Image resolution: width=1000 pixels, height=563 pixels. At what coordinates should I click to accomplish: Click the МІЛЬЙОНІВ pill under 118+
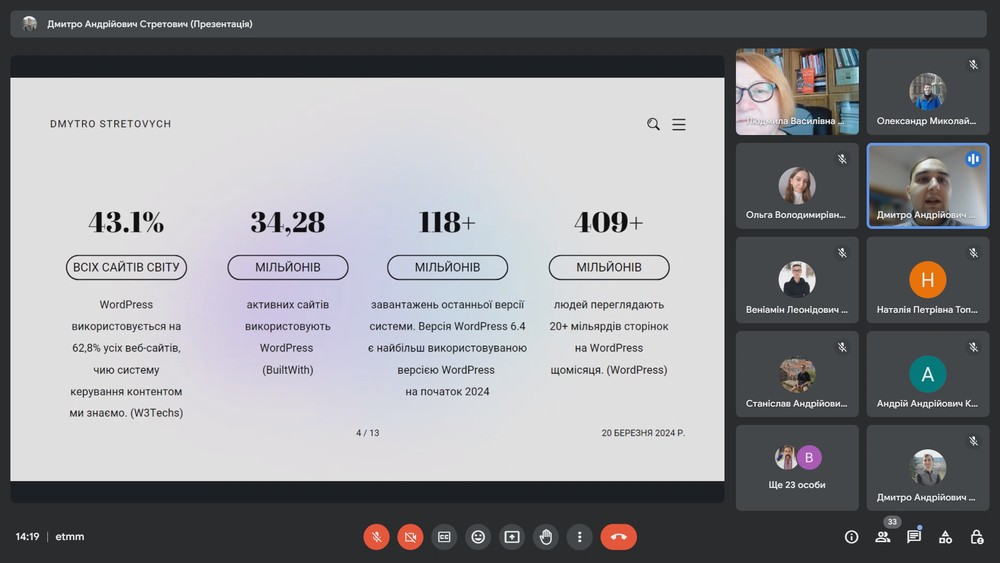coord(447,267)
